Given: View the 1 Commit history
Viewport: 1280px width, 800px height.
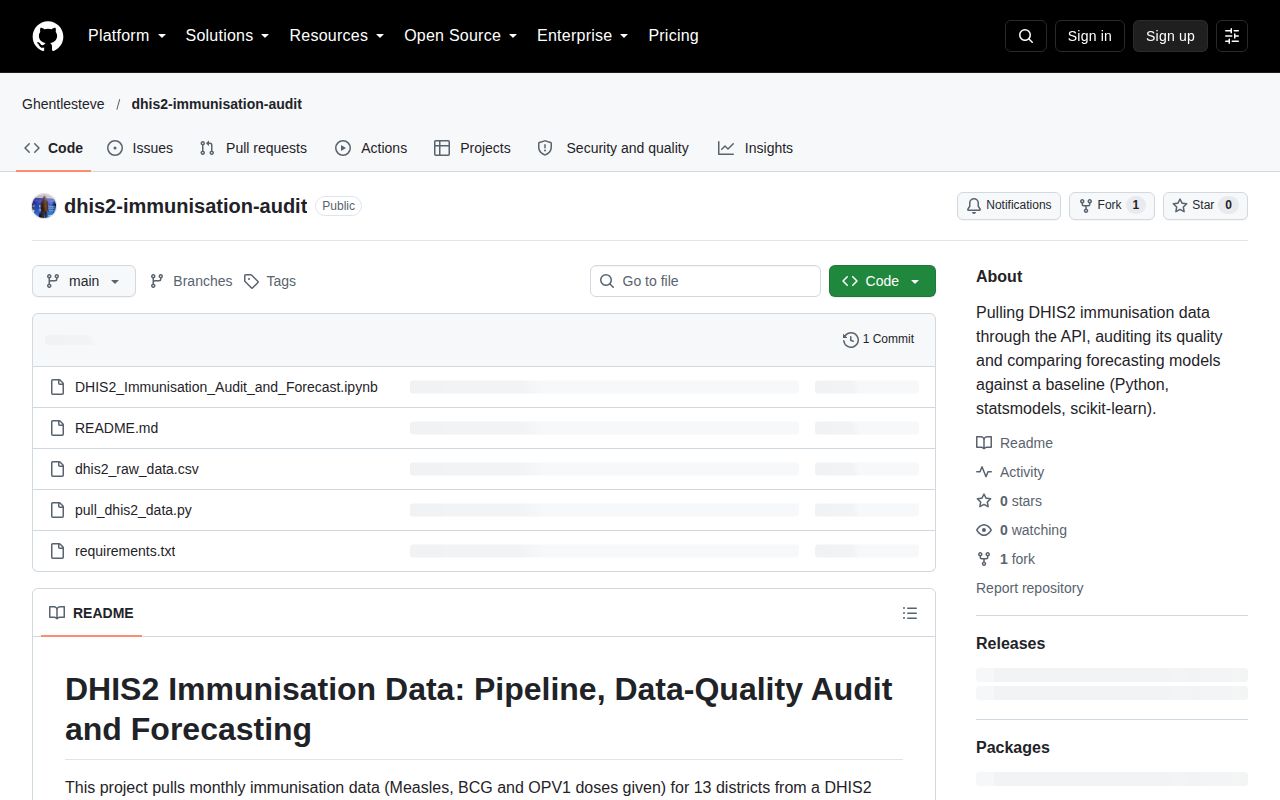Looking at the screenshot, I should click(x=878, y=339).
